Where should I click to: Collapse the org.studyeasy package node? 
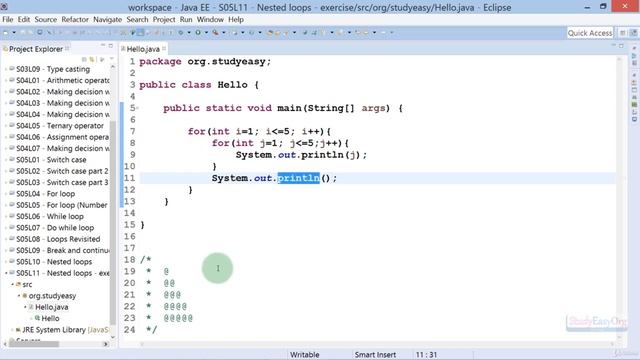coord(19,296)
